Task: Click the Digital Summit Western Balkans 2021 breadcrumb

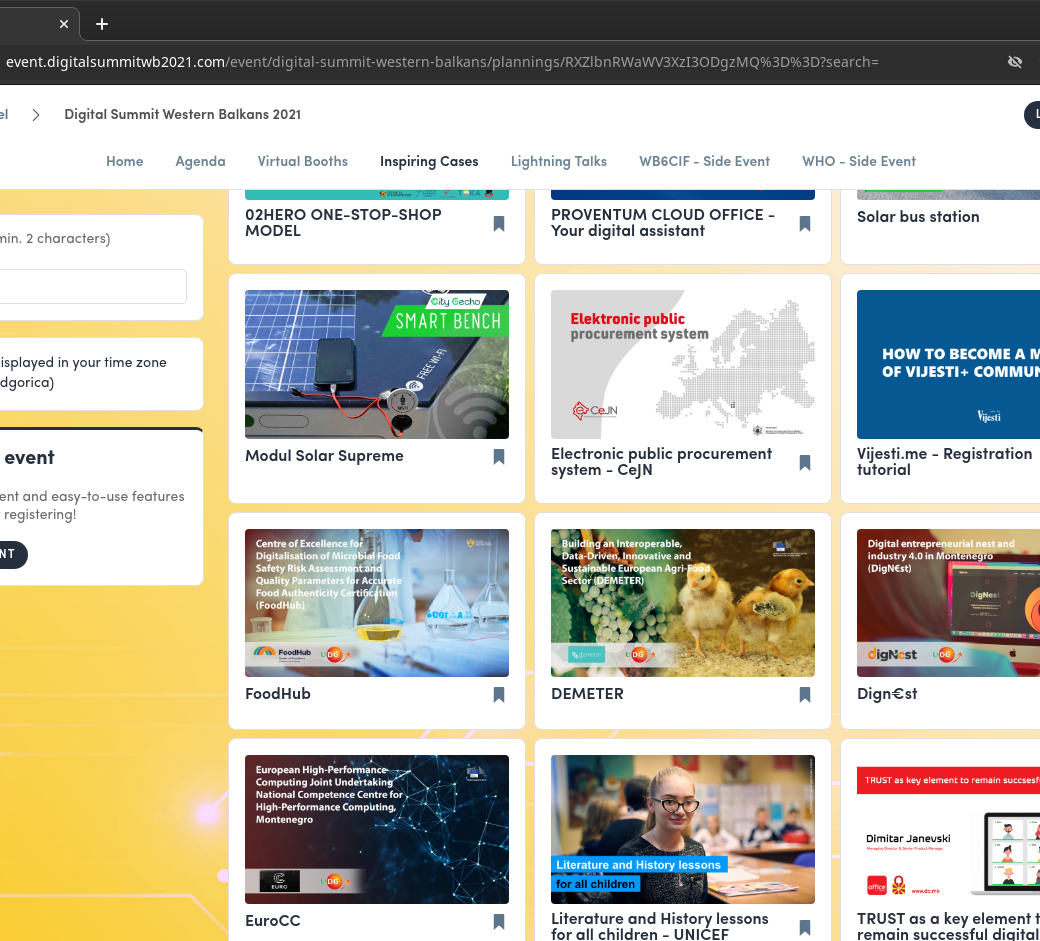Action: pyautogui.click(x=182, y=114)
